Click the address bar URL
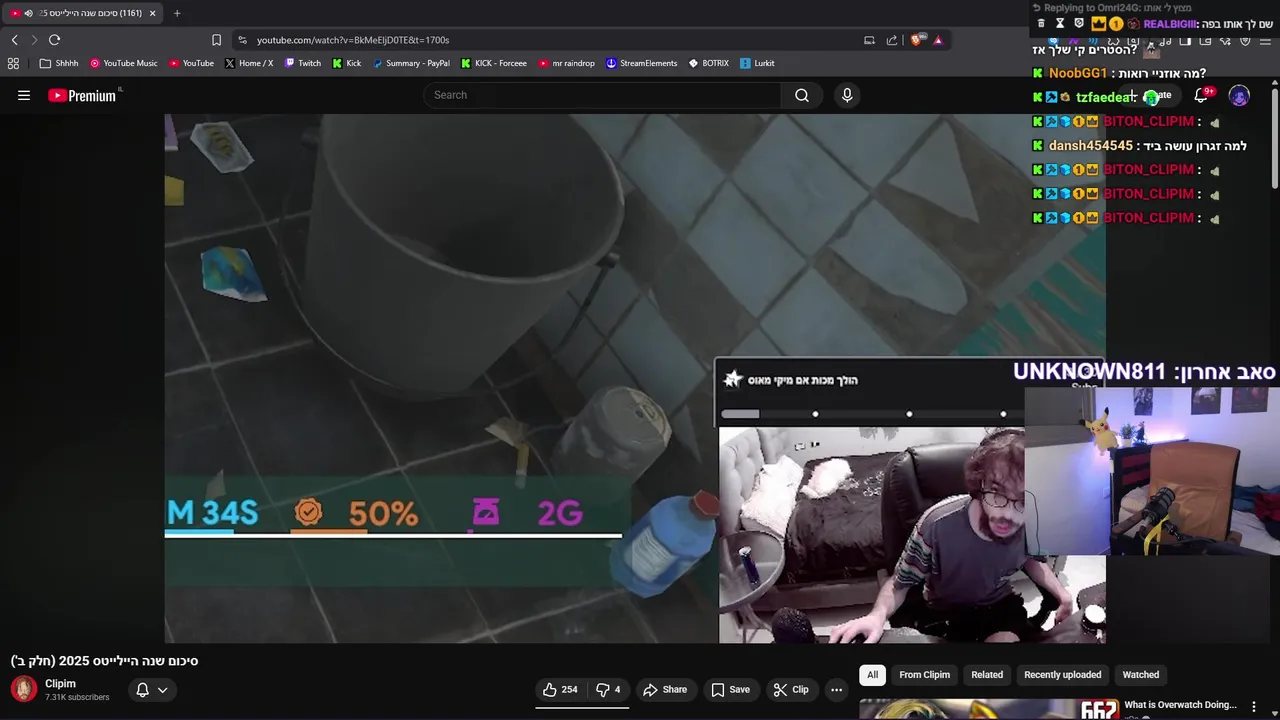Viewport: 1280px width, 720px height. point(353,40)
